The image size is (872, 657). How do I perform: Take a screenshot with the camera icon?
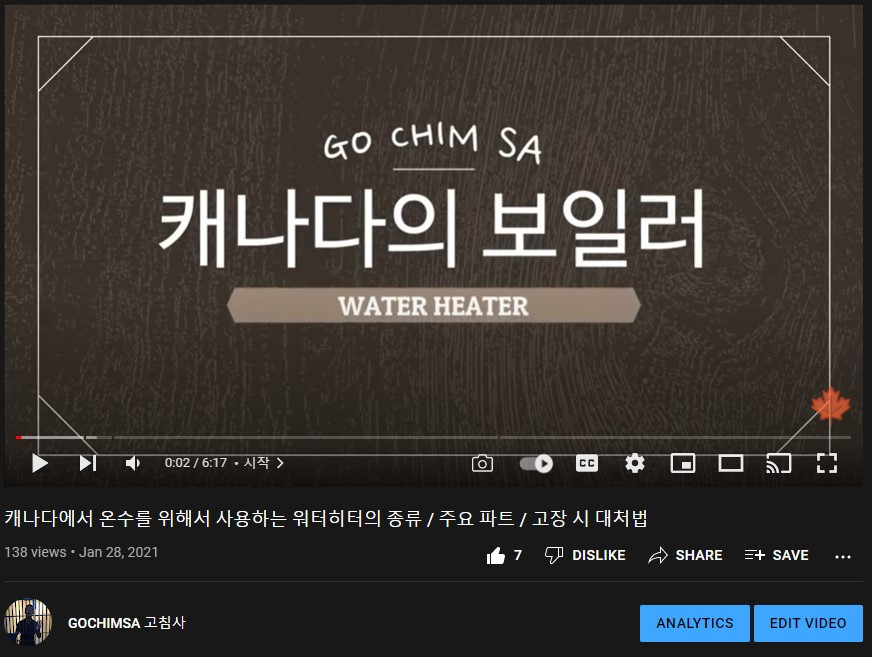click(482, 463)
